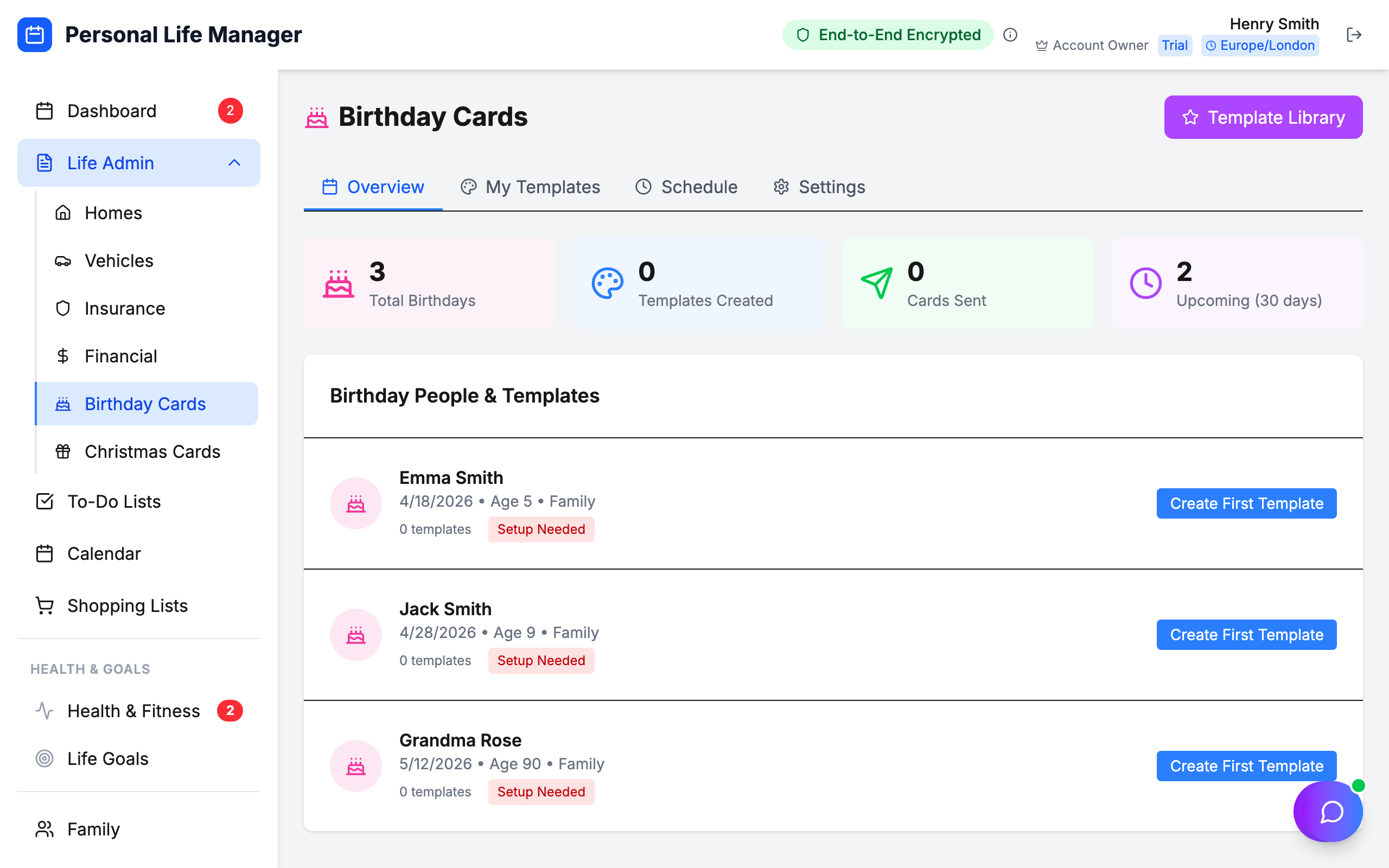The width and height of the screenshot is (1389, 868).
Task: Click the Family people icon
Action: point(44,828)
